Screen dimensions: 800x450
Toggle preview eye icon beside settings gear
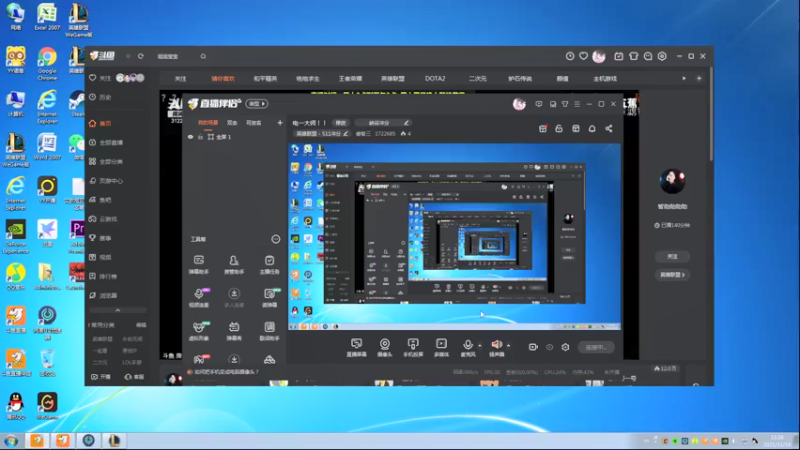549,347
